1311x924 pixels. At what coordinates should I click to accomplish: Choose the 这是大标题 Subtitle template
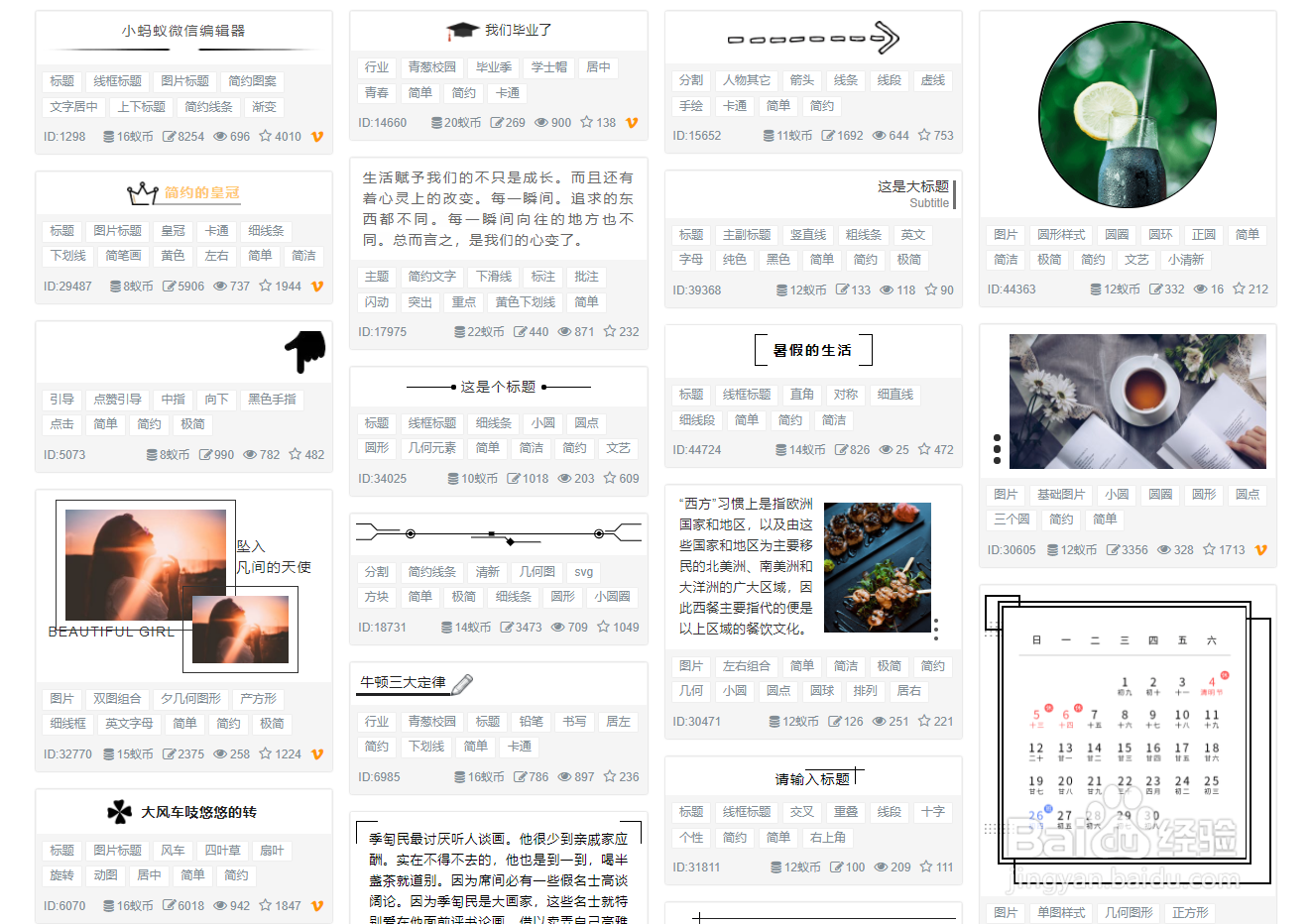point(914,193)
